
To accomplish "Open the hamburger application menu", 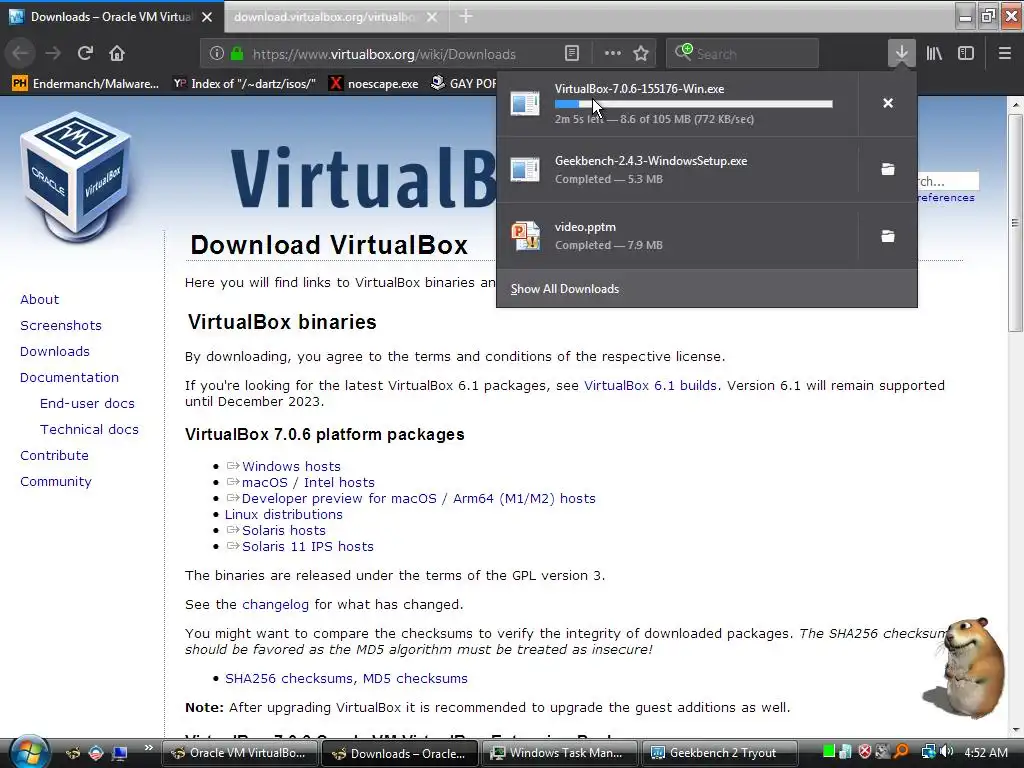I will pyautogui.click(x=1004, y=54).
